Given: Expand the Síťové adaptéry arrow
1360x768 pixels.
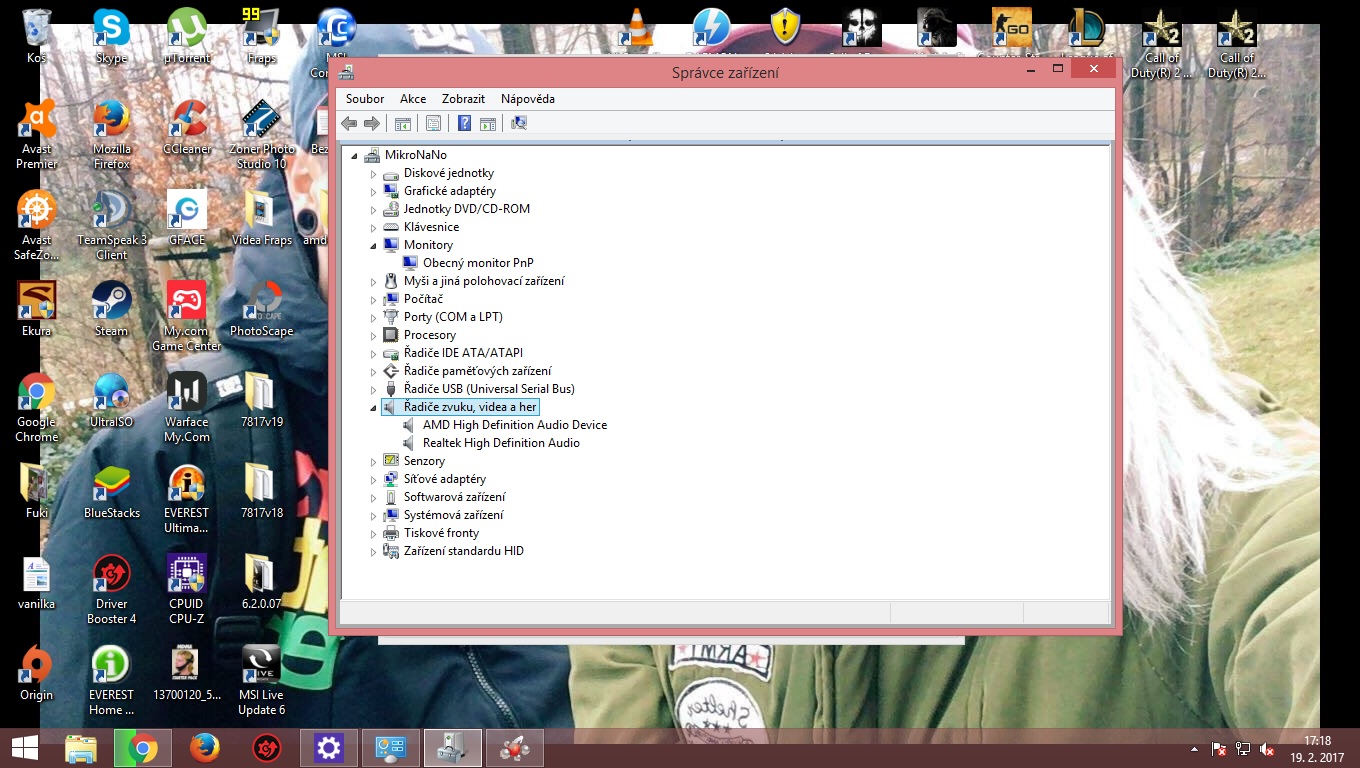Looking at the screenshot, I should coord(374,480).
